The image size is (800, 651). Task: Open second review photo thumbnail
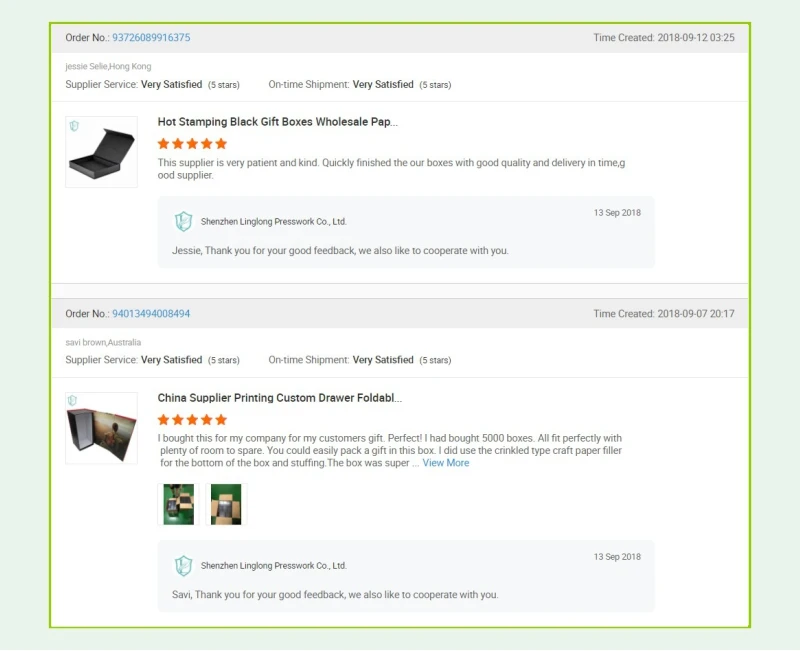coord(224,505)
